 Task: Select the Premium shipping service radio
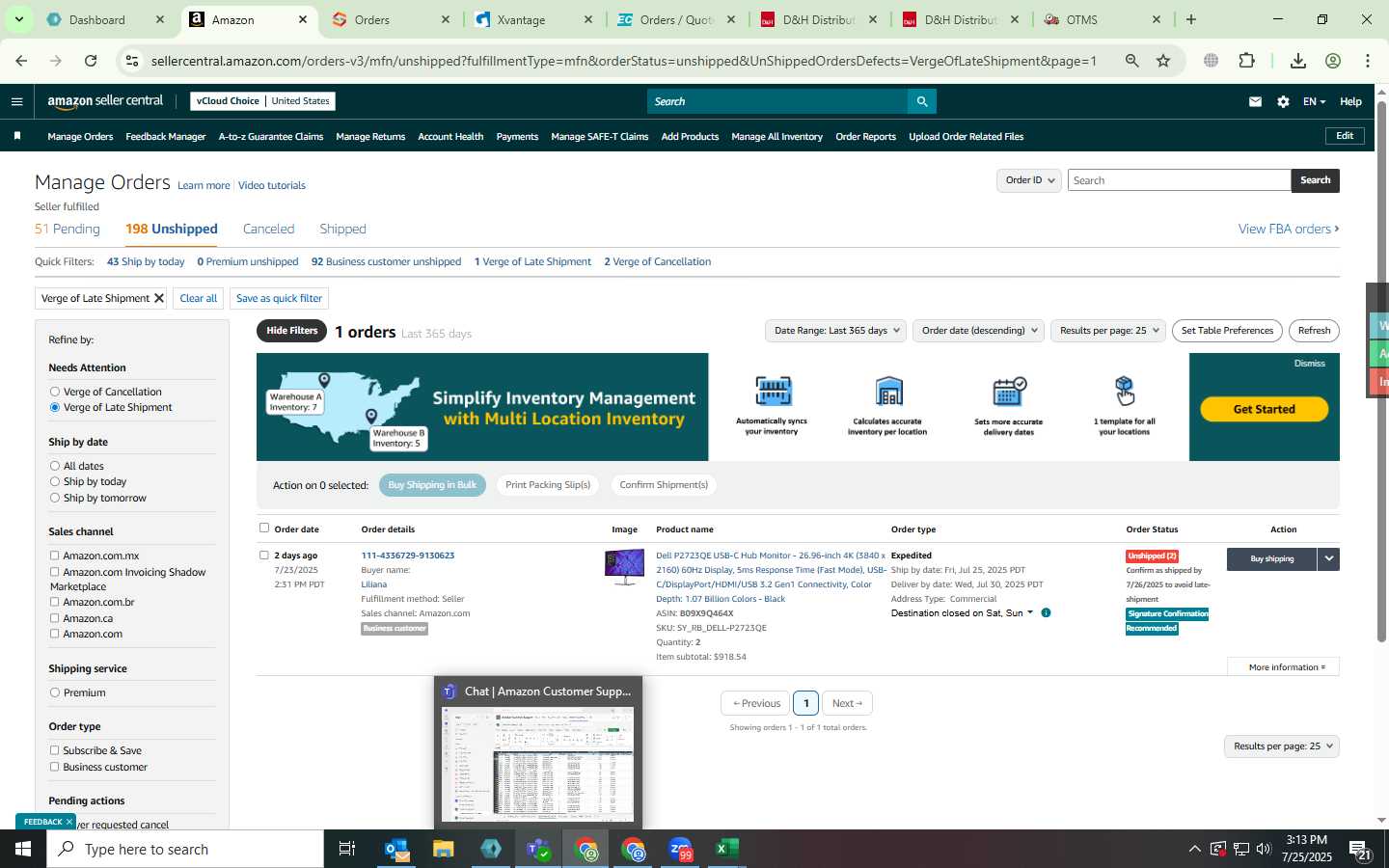[55, 692]
